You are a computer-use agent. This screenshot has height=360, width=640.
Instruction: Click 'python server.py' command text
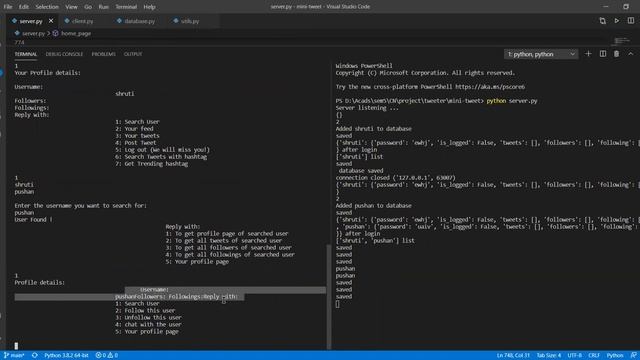click(x=512, y=100)
